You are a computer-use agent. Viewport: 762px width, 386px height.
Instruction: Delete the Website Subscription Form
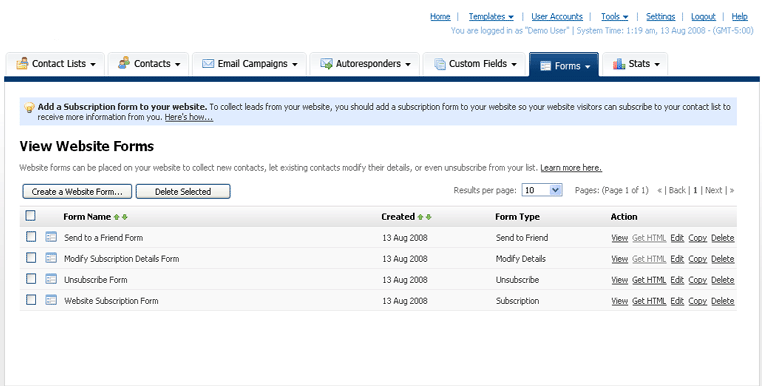pos(723,300)
